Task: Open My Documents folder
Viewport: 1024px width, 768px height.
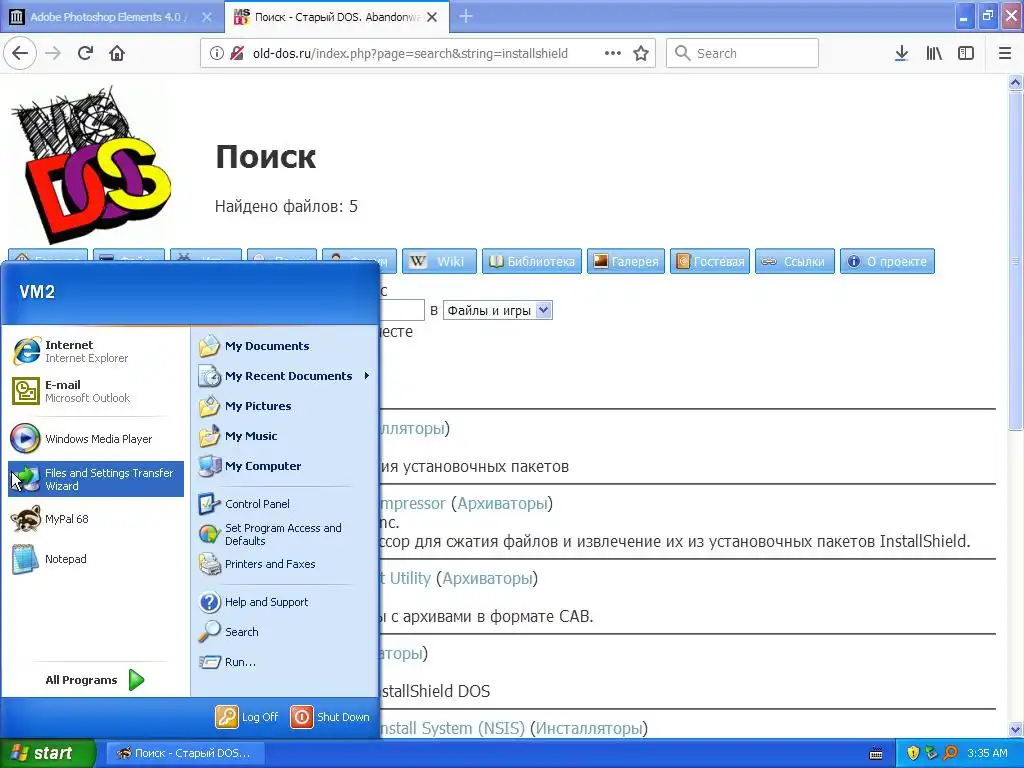Action: 284,346
